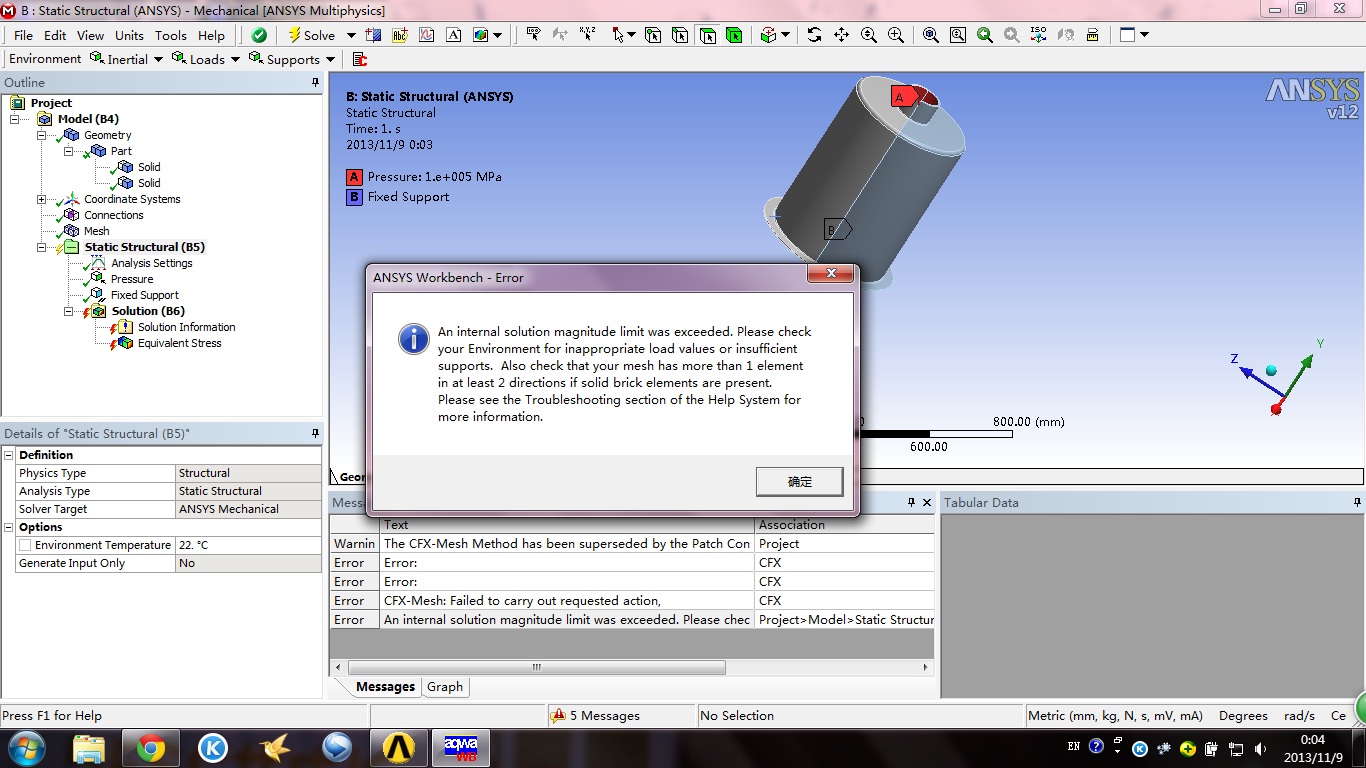Viewport: 1366px width, 768px height.
Task: Set the ISO isometric view
Action: pyautogui.click(x=1039, y=35)
